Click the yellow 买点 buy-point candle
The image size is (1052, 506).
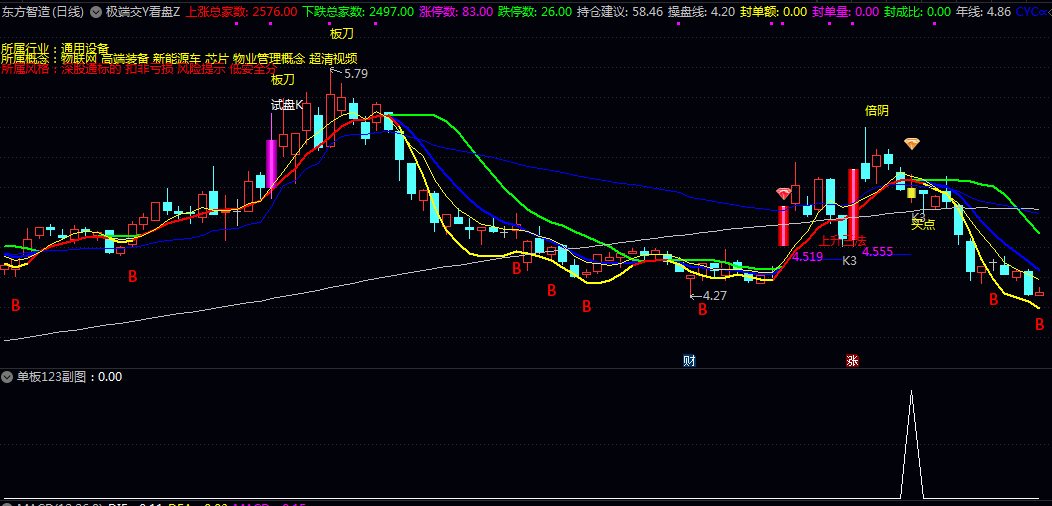pos(911,193)
